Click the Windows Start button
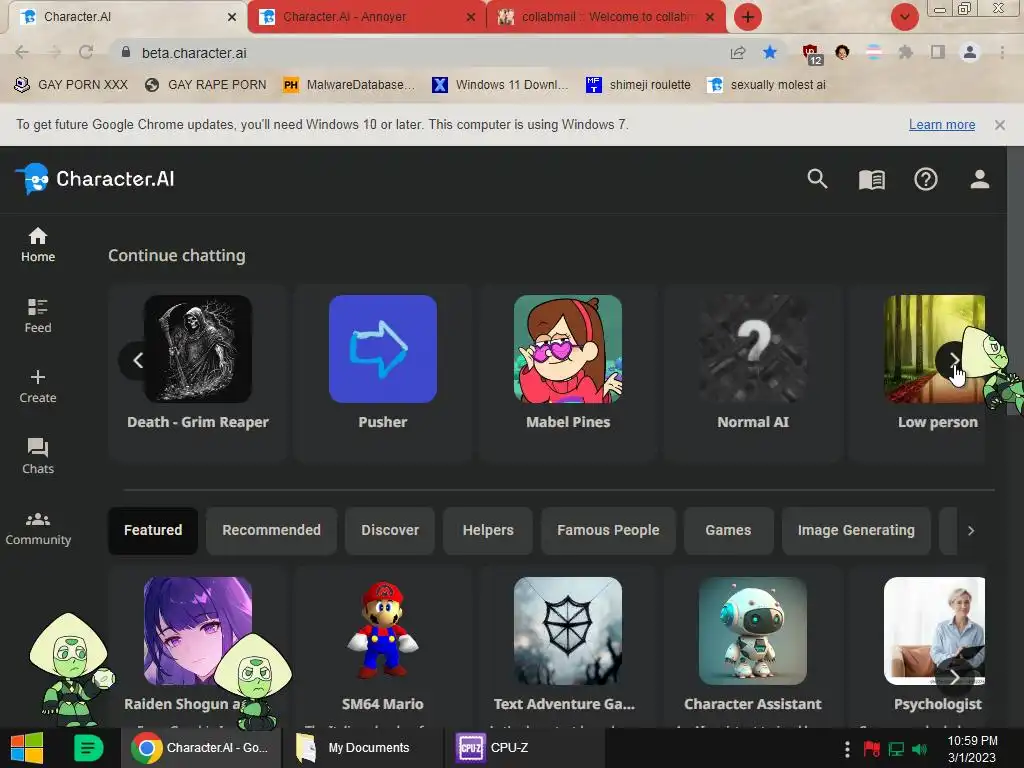This screenshot has height=768, width=1024. pos(27,748)
